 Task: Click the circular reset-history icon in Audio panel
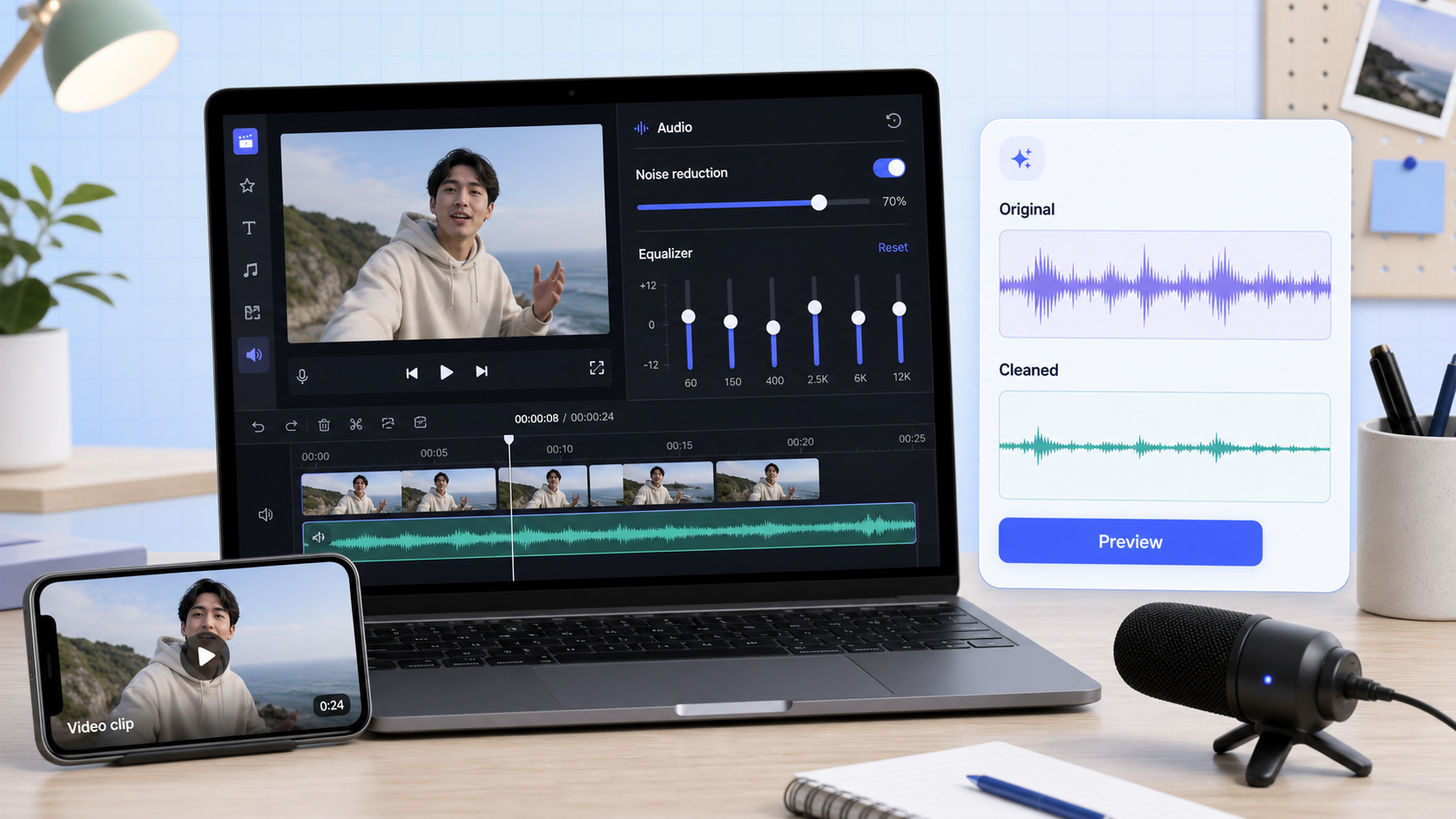pyautogui.click(x=893, y=121)
